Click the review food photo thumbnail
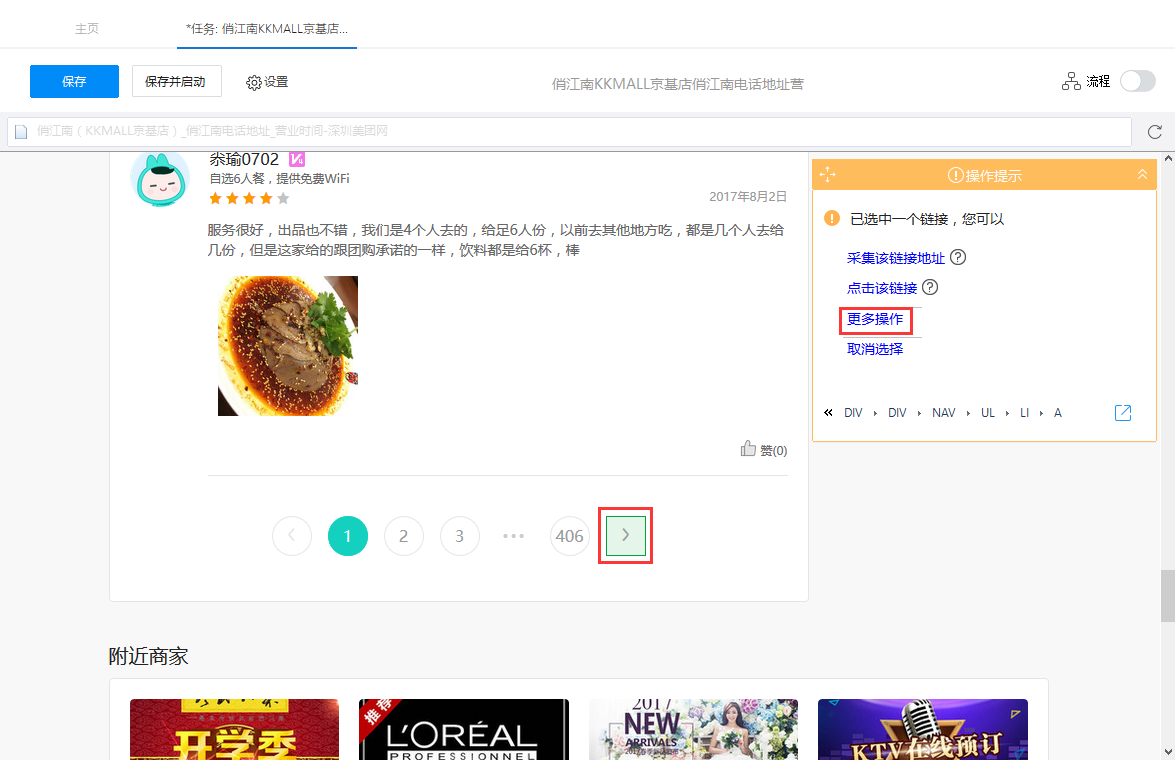This screenshot has height=766, width=1175. [x=288, y=346]
